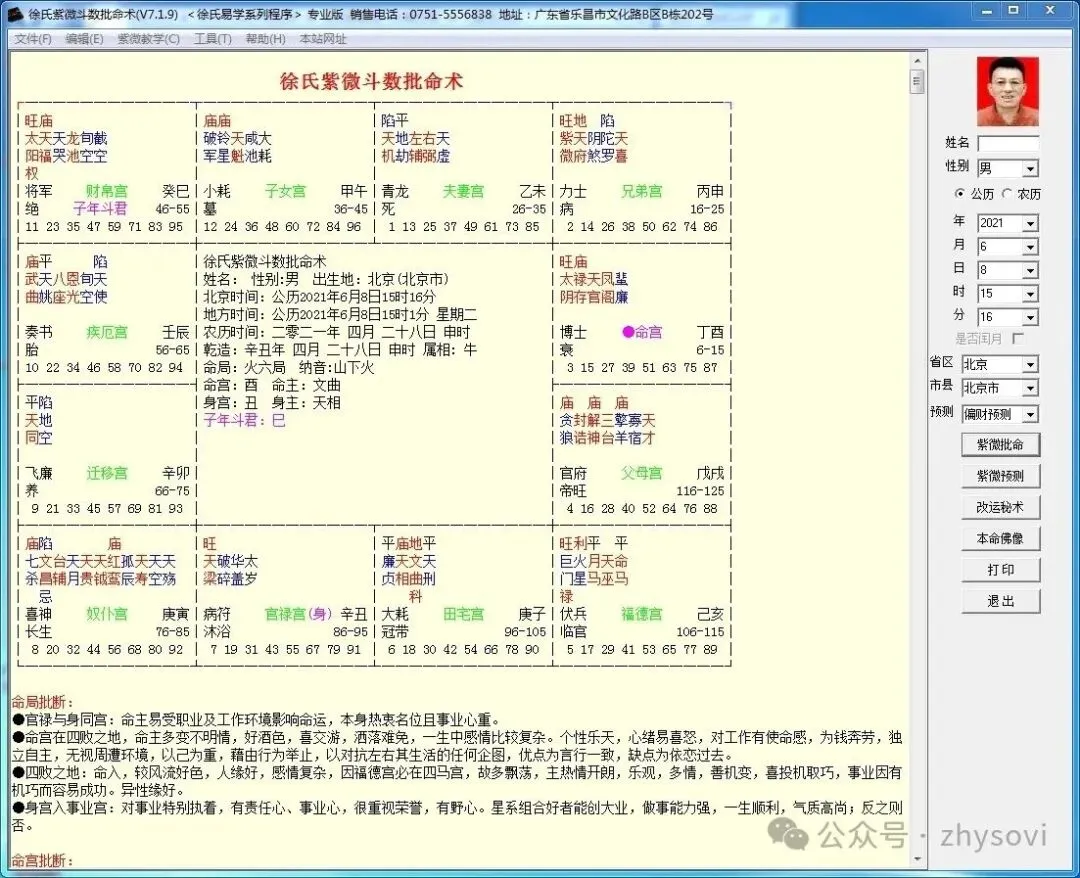The height and width of the screenshot is (878, 1080).
Task: Expand the 省区 dropdown showing 北京
Action: click(1030, 364)
